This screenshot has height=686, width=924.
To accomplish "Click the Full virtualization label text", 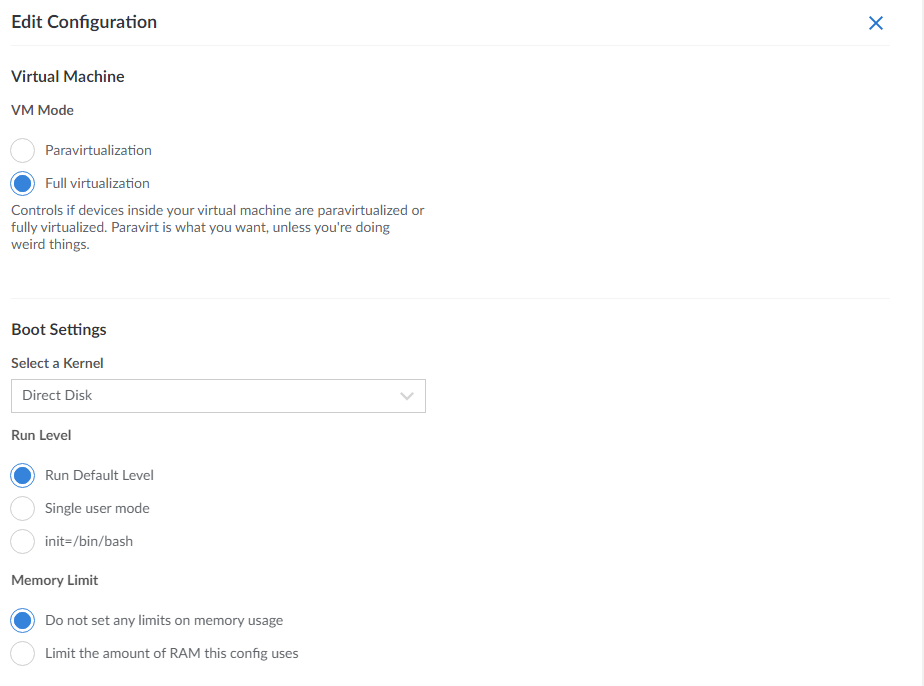I will (x=97, y=184).
